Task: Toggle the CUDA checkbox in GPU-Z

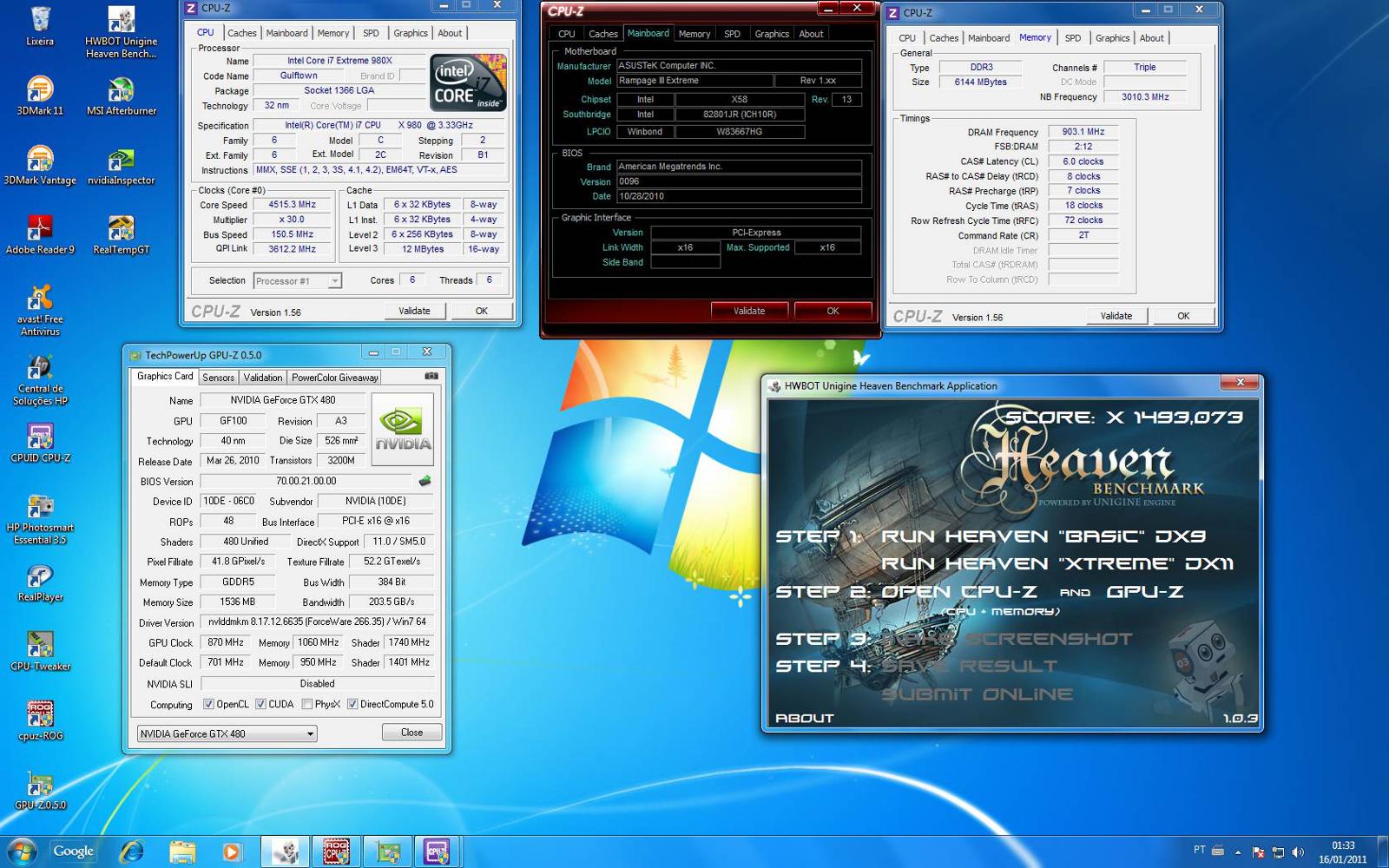Action: coord(260,704)
